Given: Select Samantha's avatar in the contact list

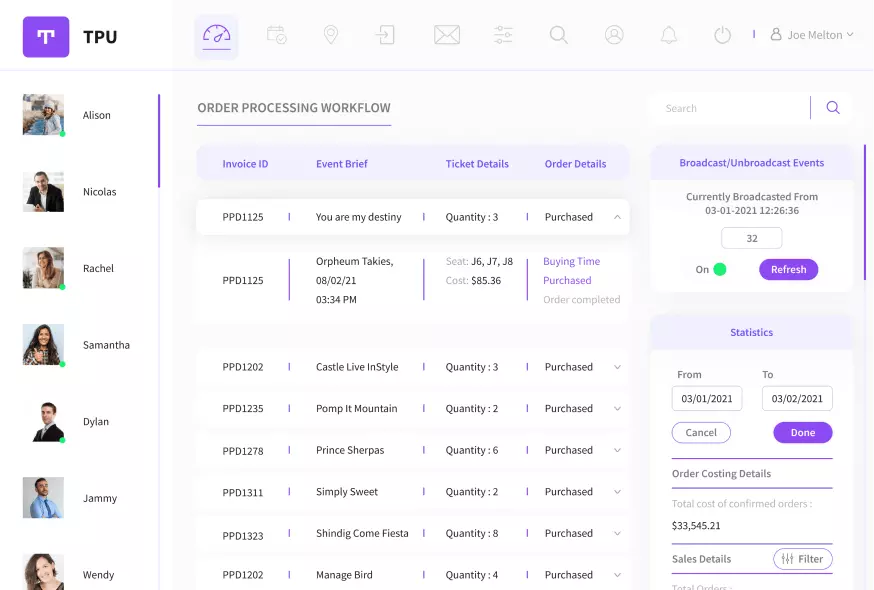Looking at the screenshot, I should tap(43, 344).
